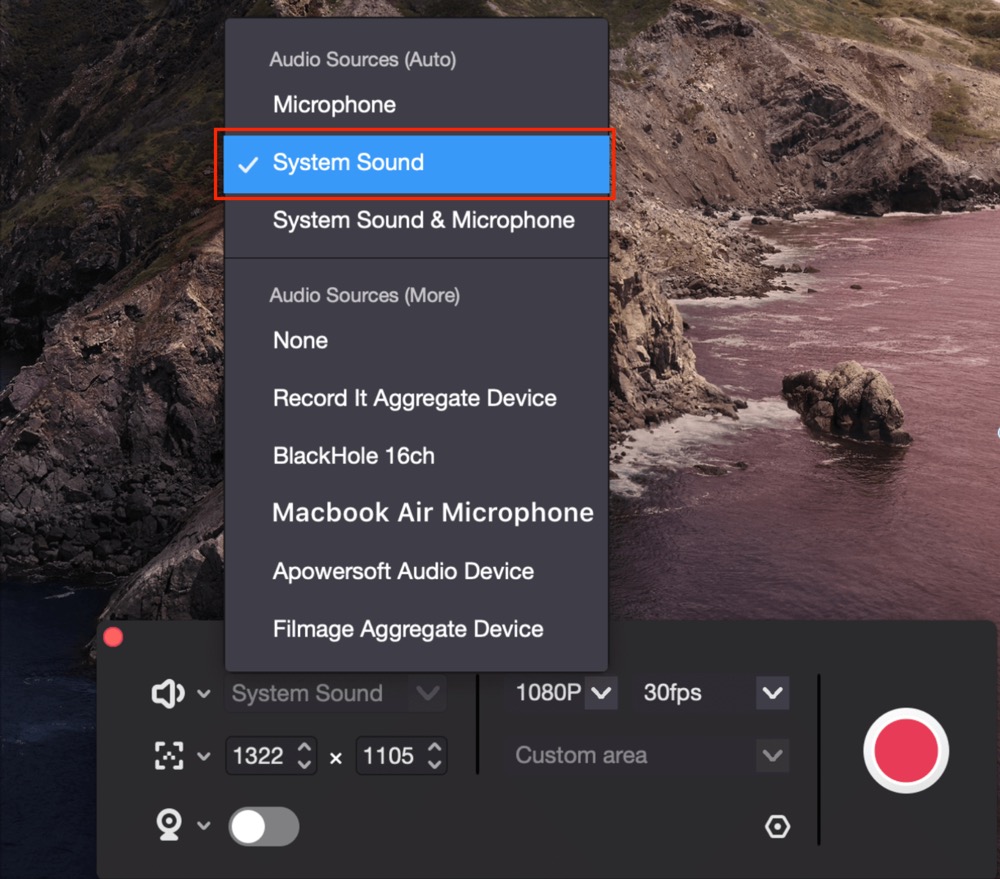Select None as audio source
Viewport: 1000px width, 879px height.
point(416,341)
